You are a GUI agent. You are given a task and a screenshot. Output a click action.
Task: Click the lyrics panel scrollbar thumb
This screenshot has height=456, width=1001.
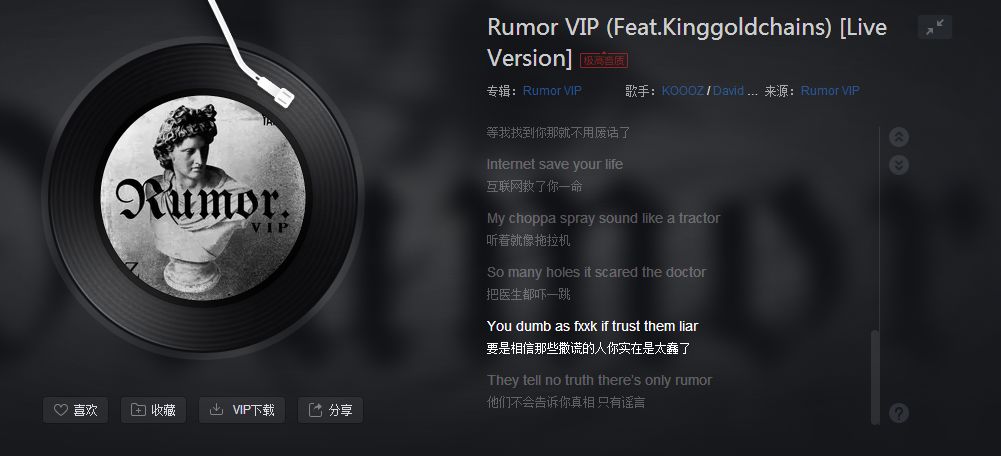point(875,377)
